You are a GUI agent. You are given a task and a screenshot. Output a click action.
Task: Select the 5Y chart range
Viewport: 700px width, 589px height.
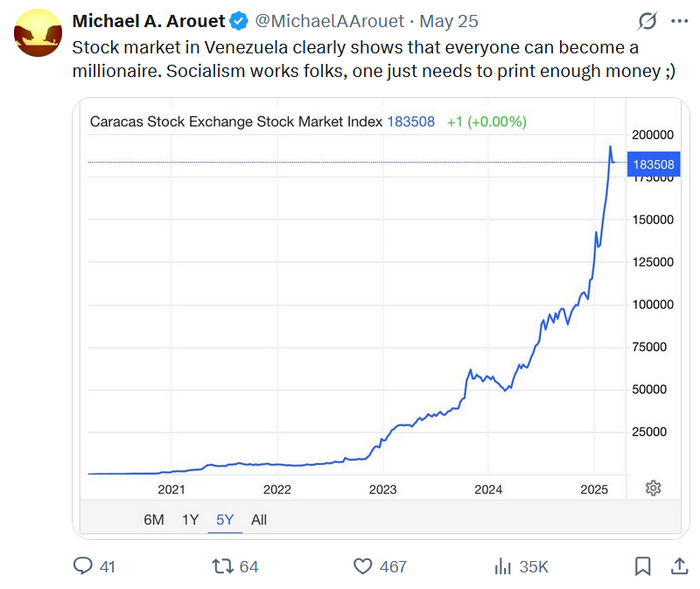[225, 520]
